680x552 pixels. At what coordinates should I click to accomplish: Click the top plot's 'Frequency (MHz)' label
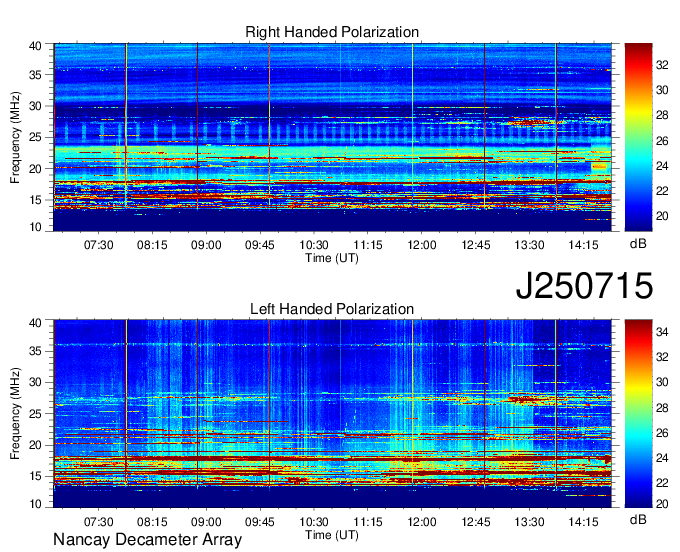15,137
